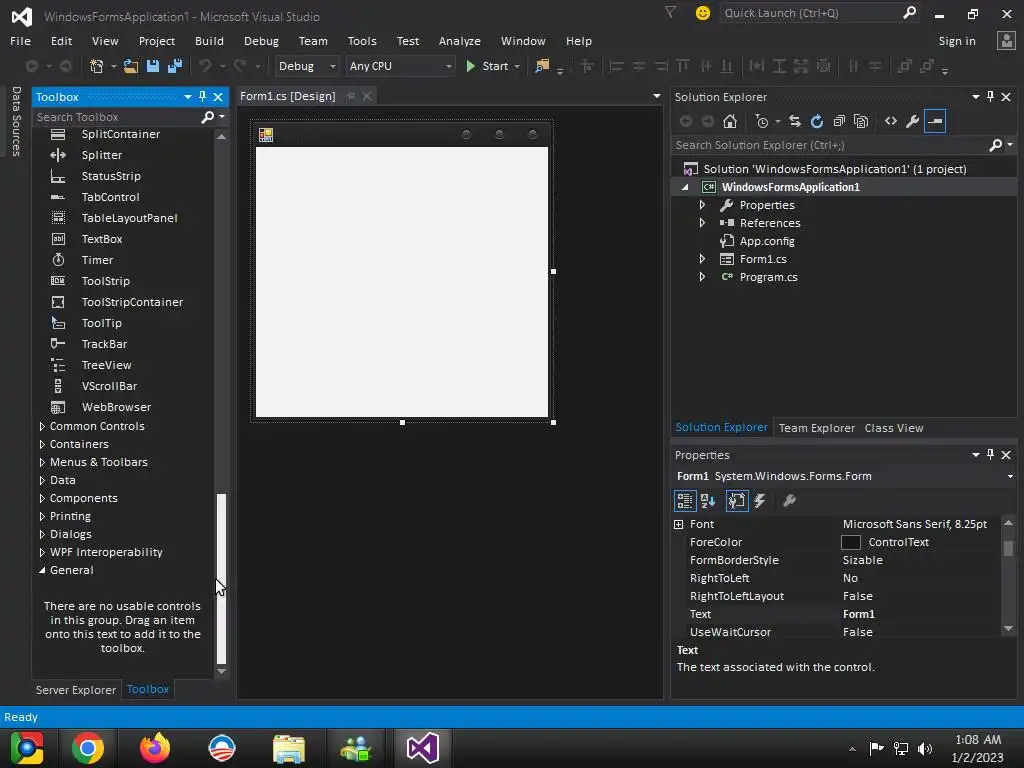This screenshot has width=1024, height=768.
Task: Toggle auto-hide pin on Solution Explorer
Action: pos(991,97)
